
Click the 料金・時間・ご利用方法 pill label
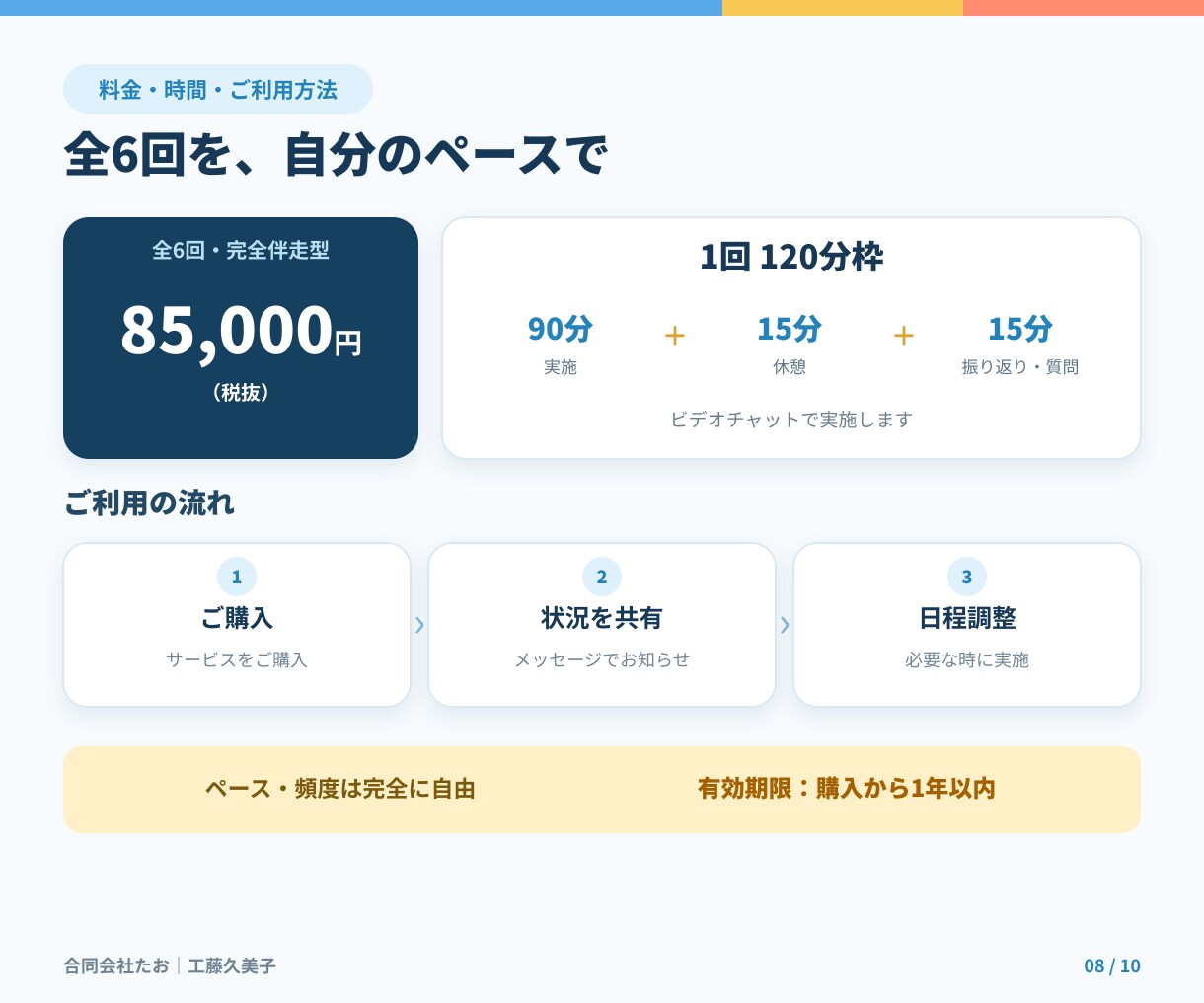pos(218,90)
